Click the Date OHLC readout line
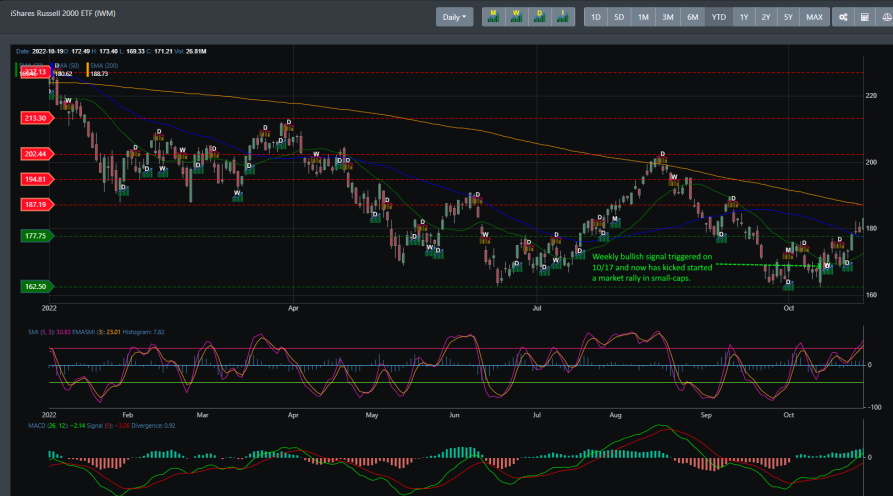 tap(111, 51)
